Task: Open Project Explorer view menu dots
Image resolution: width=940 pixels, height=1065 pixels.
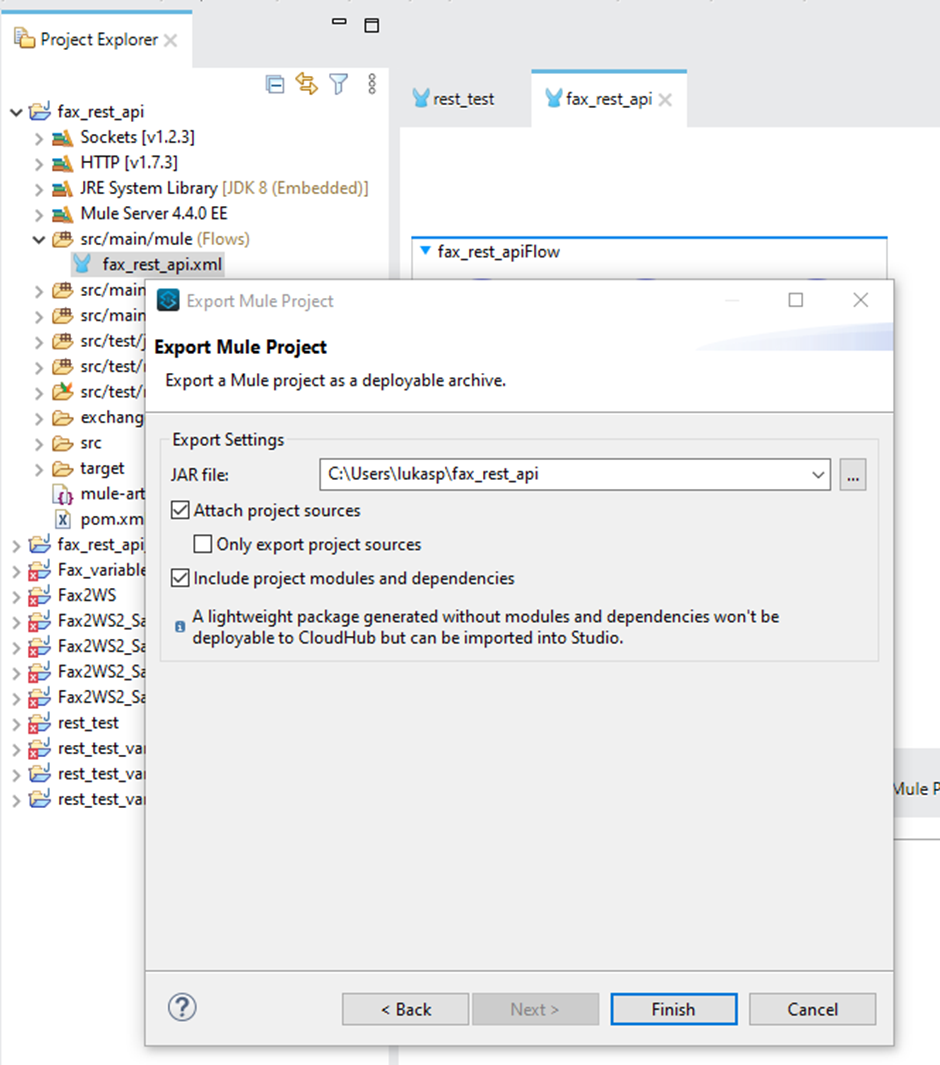Action: tap(372, 84)
